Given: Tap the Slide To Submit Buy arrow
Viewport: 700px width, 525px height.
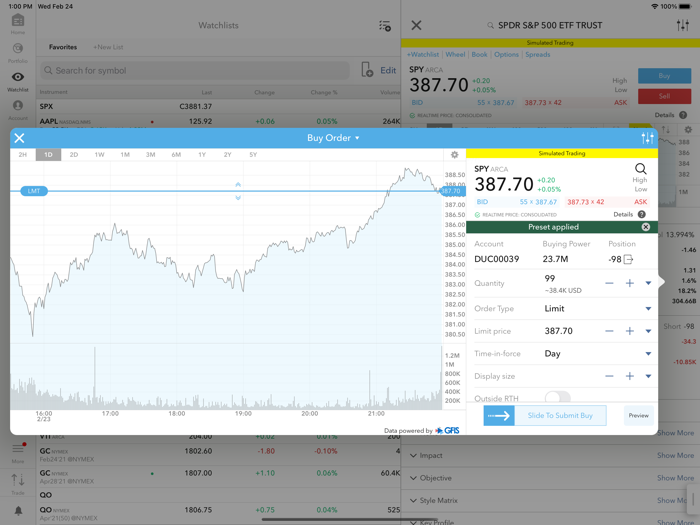Looking at the screenshot, I should tap(499, 416).
